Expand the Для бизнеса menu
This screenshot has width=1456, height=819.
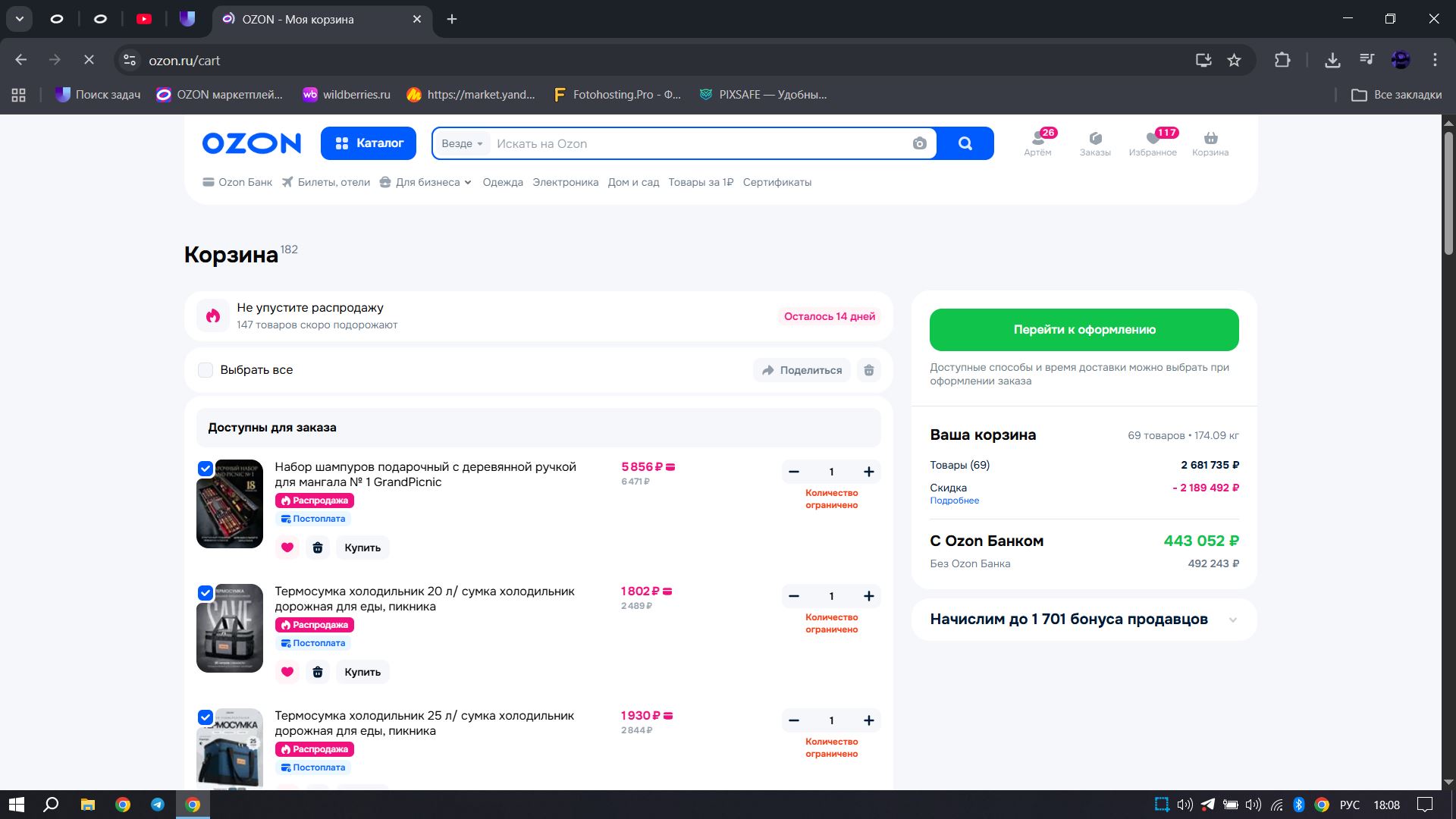[426, 182]
